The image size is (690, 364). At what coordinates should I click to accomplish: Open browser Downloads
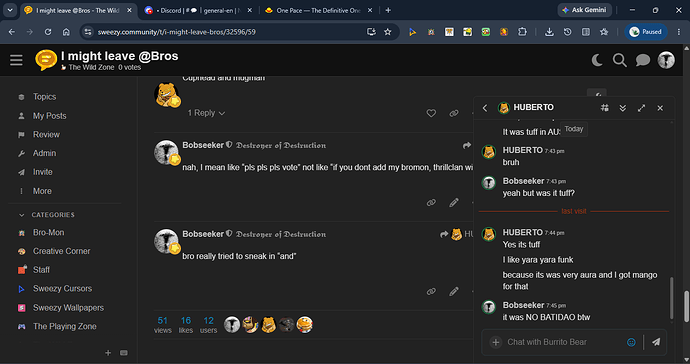549,32
